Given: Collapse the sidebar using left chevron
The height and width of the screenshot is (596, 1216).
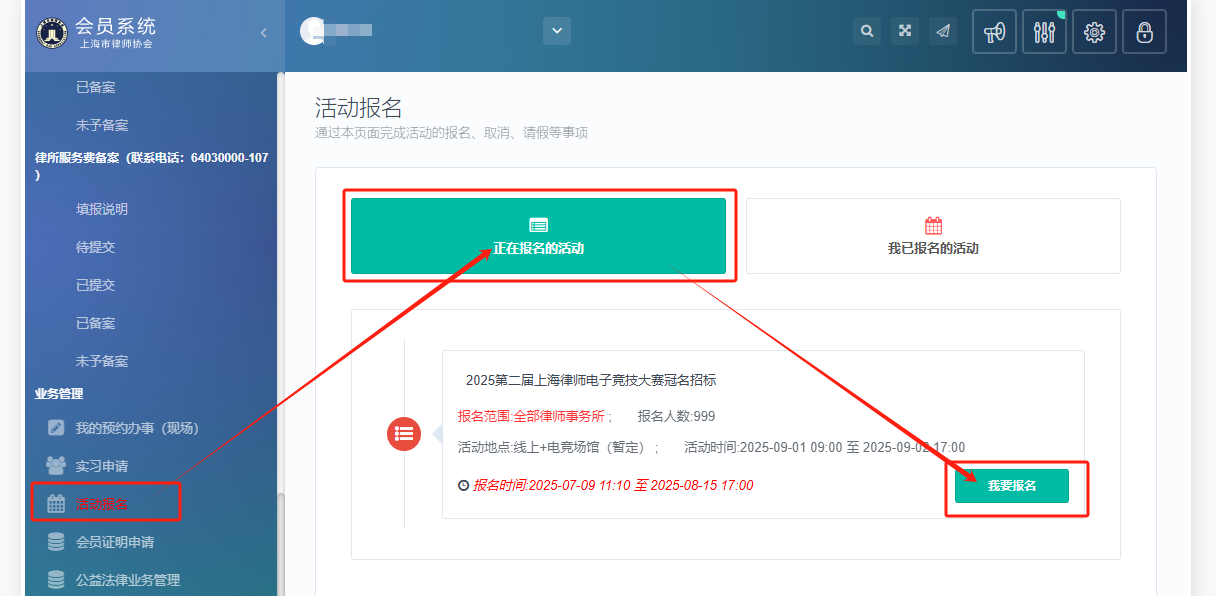Looking at the screenshot, I should pyautogui.click(x=263, y=33).
